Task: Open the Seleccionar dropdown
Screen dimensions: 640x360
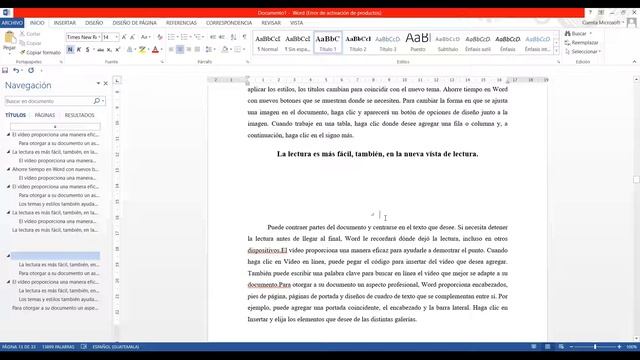Action: tap(583, 52)
